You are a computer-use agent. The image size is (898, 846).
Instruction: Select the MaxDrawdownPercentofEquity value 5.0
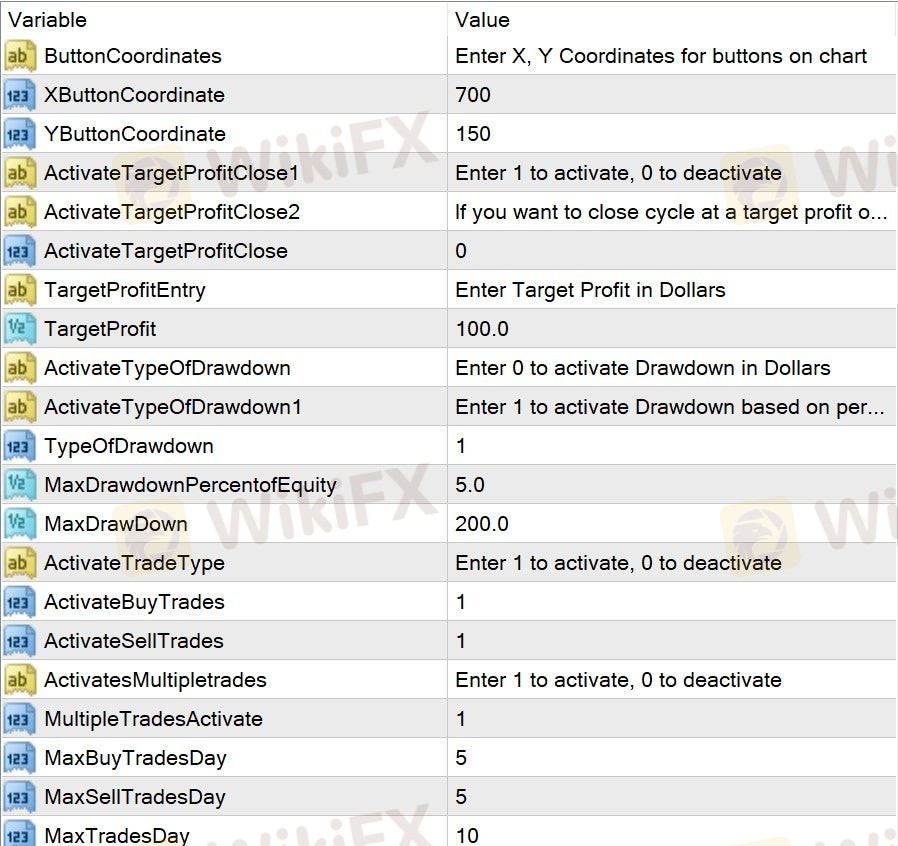click(x=470, y=485)
